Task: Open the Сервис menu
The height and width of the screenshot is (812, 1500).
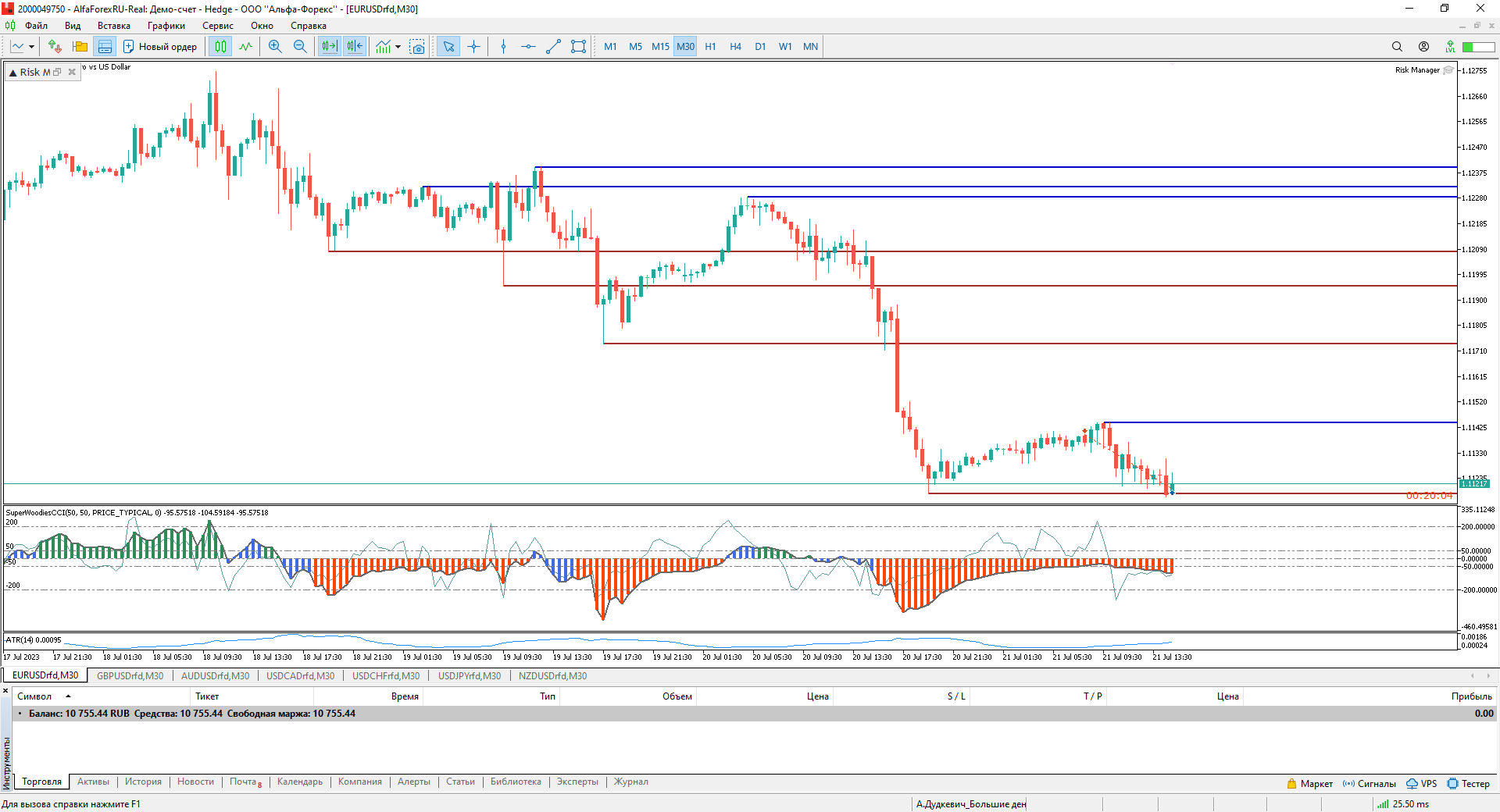Action: (218, 26)
